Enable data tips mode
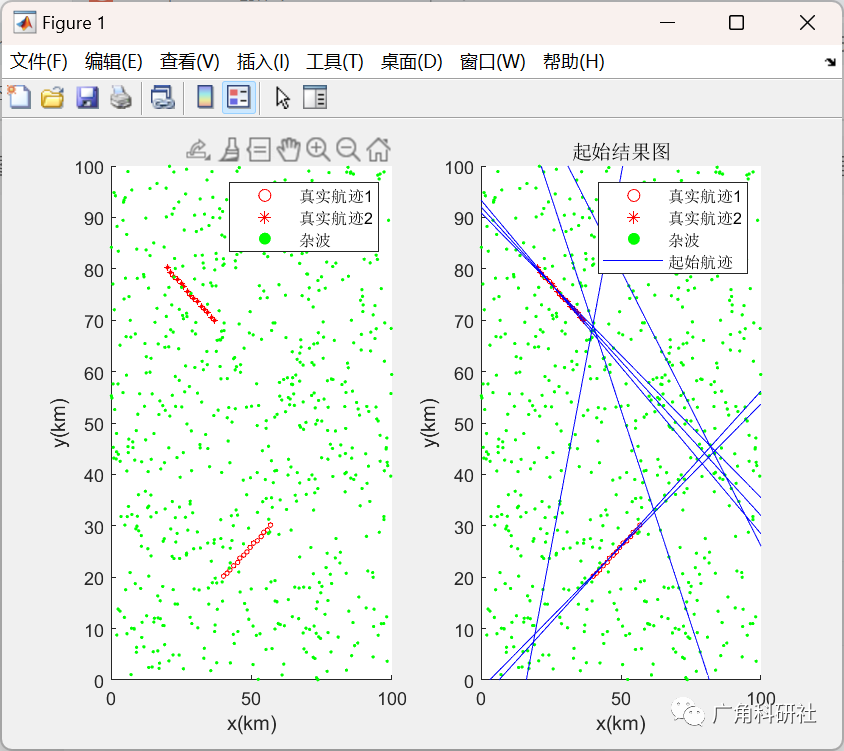The image size is (844, 751). [258, 149]
